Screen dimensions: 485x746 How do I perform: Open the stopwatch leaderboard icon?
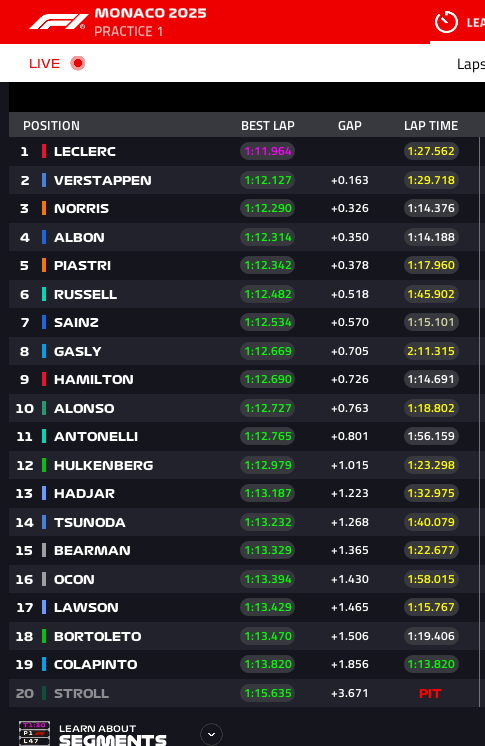pyautogui.click(x=446, y=22)
